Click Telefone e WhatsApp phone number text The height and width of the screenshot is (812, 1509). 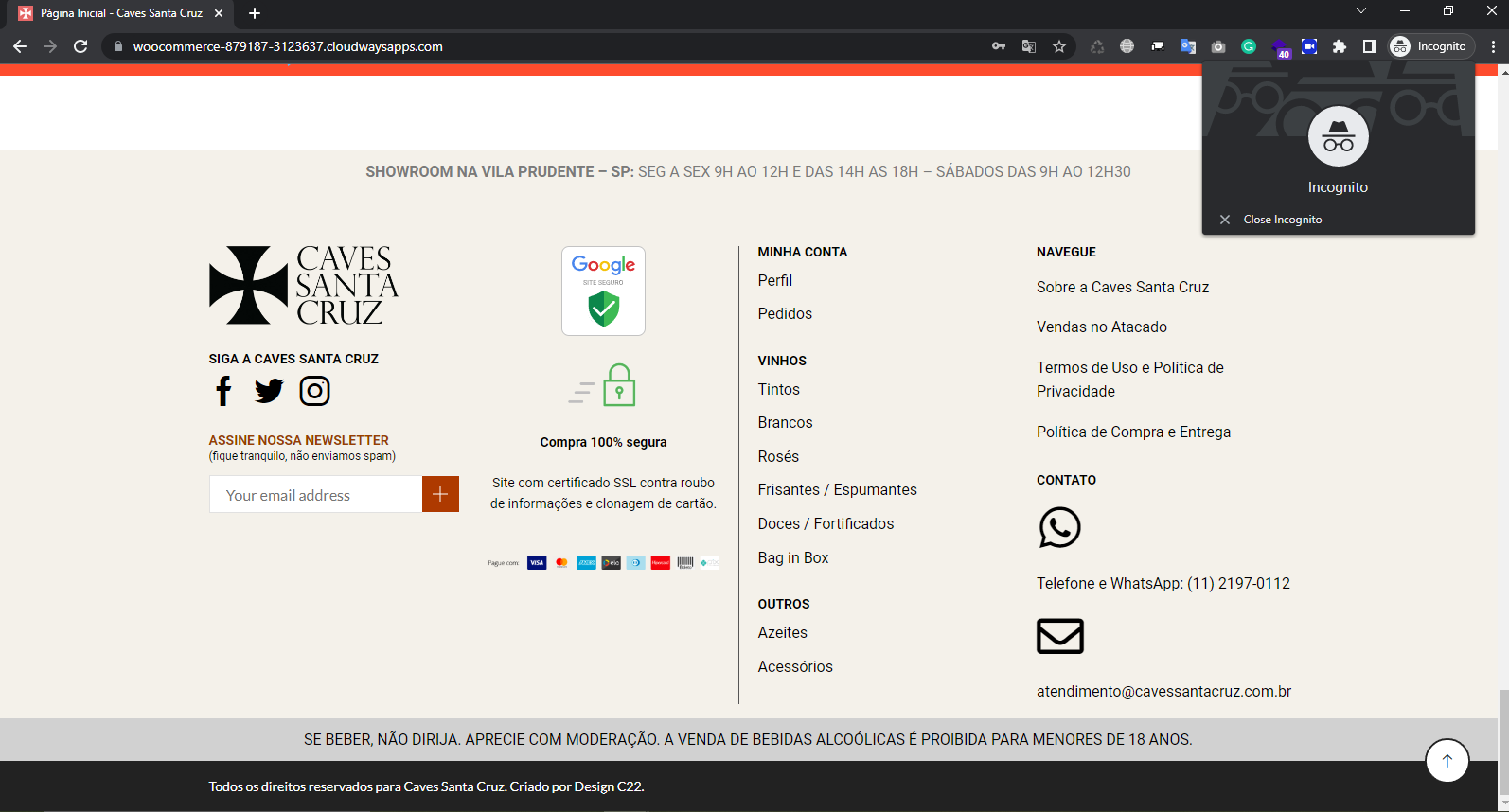pyautogui.click(x=1163, y=583)
